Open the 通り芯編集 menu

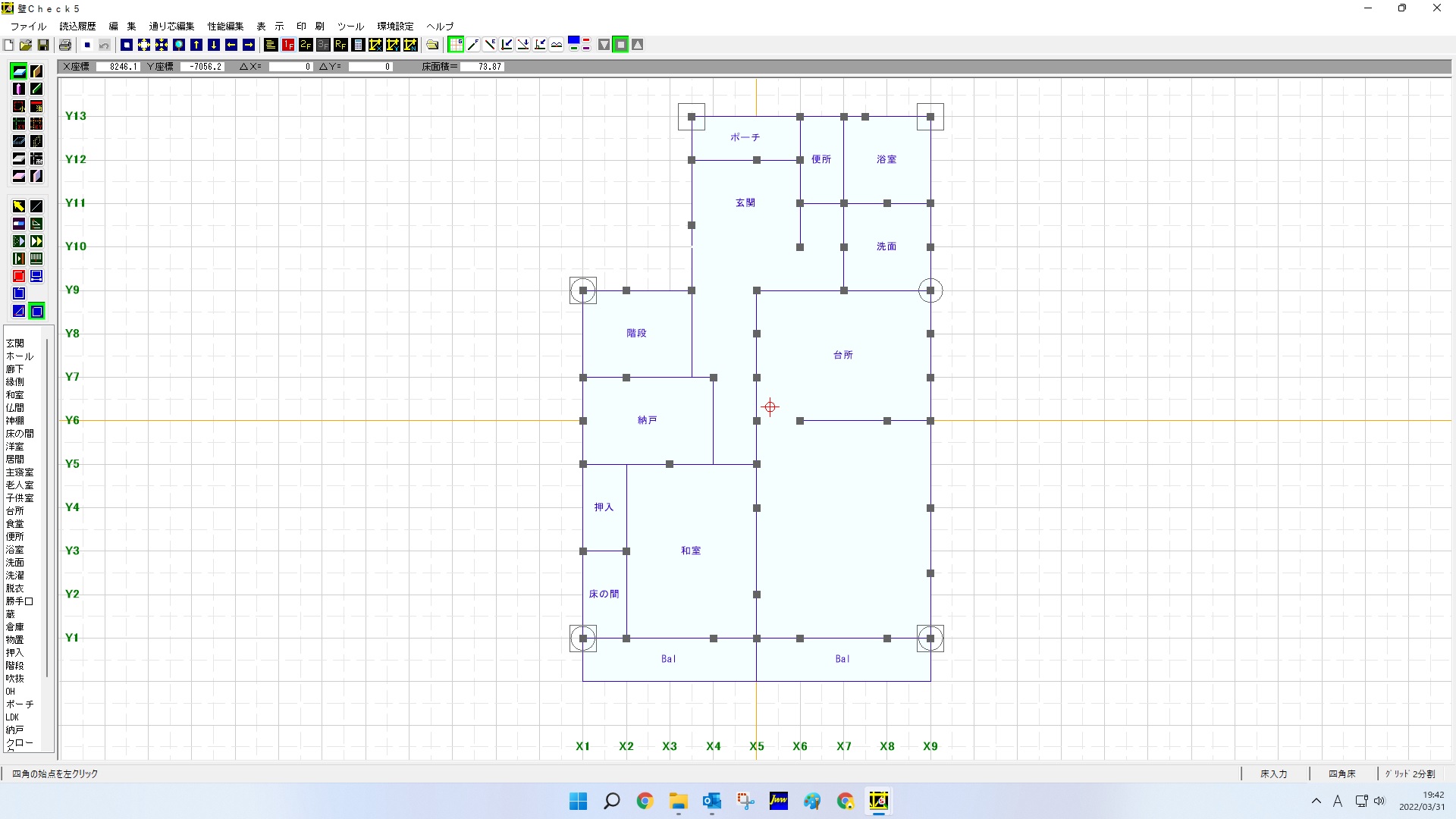[x=171, y=26]
